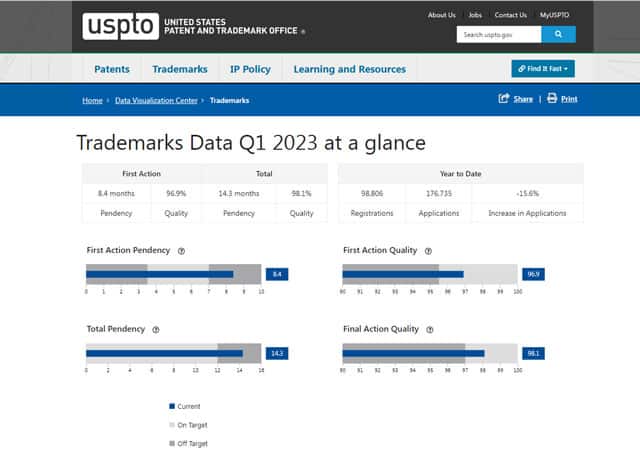
Task: Click the First Action Pendency bar chart
Action: [173, 274]
